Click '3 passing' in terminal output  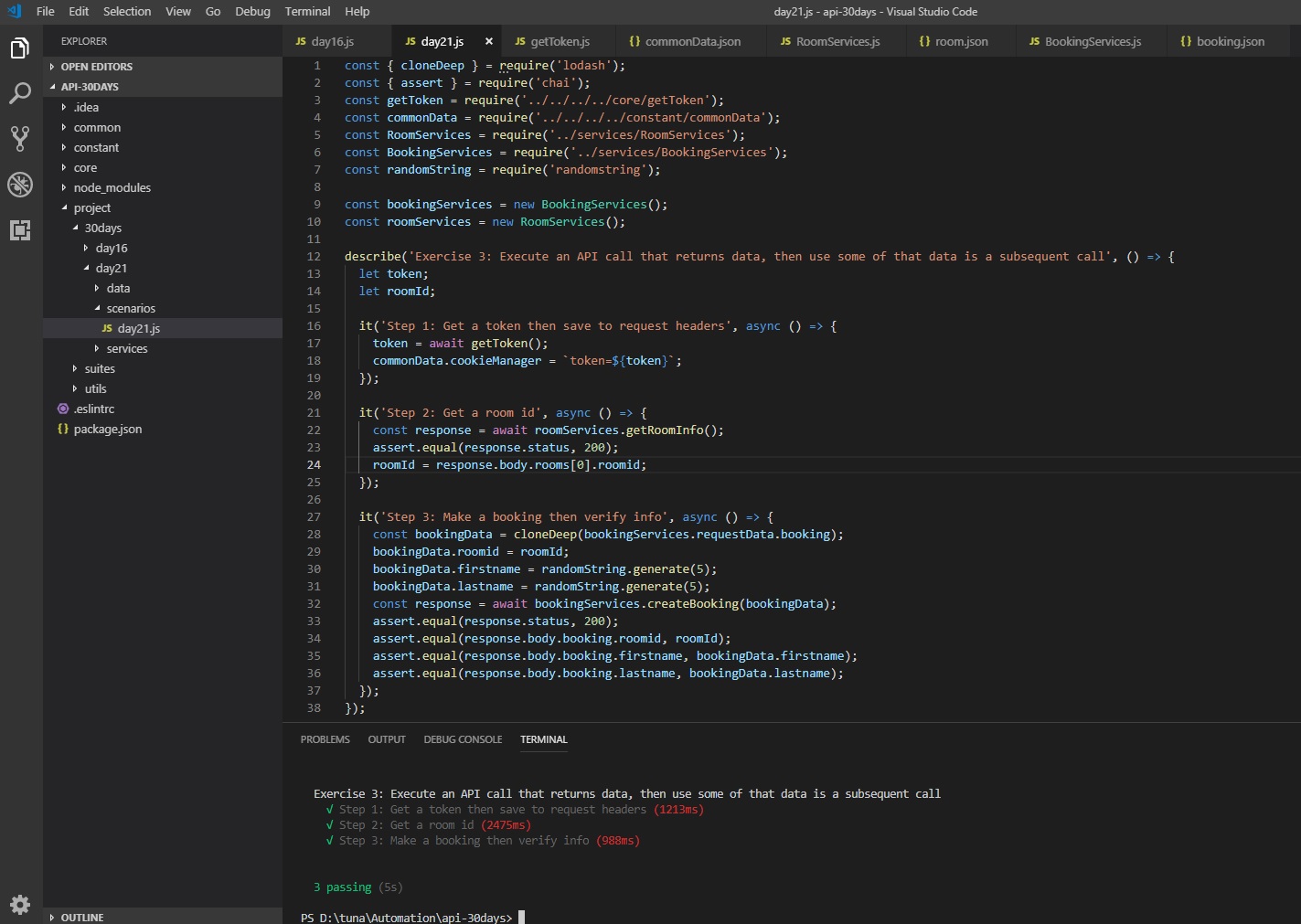coord(343,887)
